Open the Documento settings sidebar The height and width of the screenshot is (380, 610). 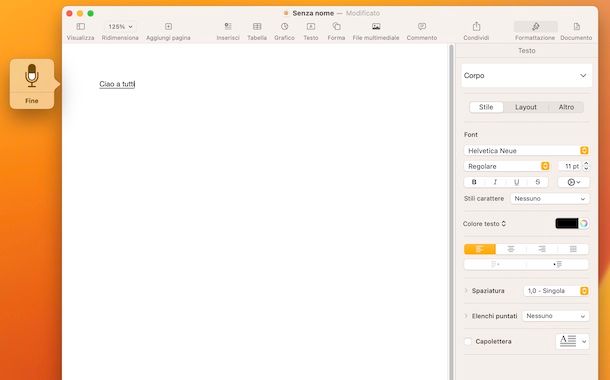576,31
